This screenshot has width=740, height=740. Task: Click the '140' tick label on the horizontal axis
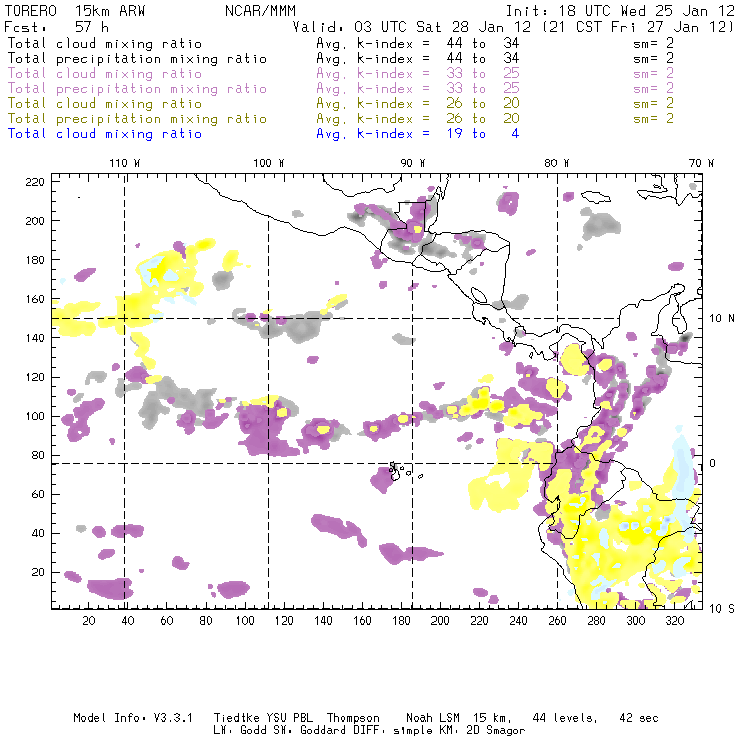click(323, 621)
